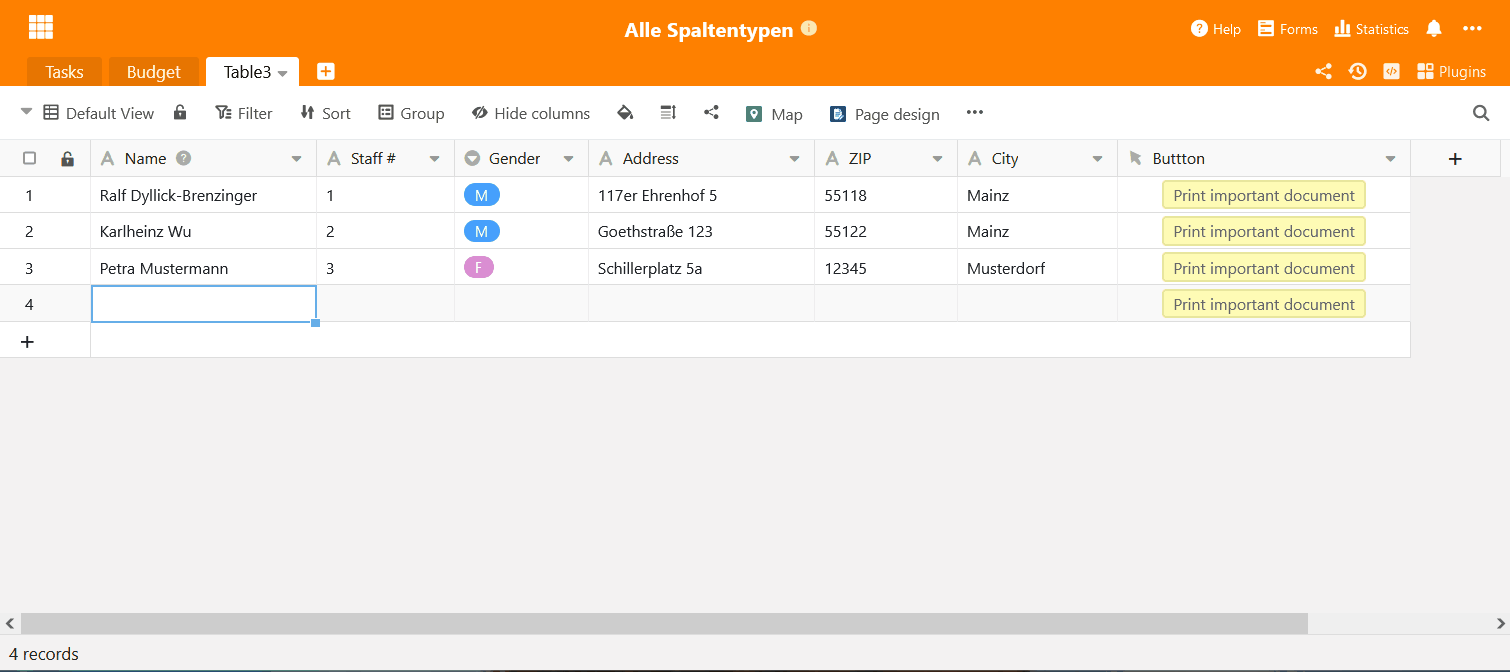
Task: Open the Table3 tab dropdown arrow
Action: pyautogui.click(x=283, y=73)
